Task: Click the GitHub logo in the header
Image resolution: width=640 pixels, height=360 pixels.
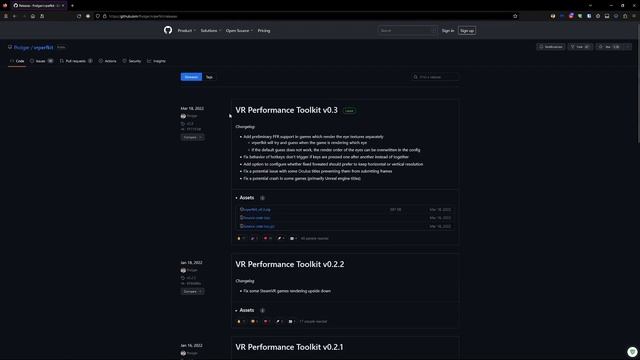Action: coord(168,30)
